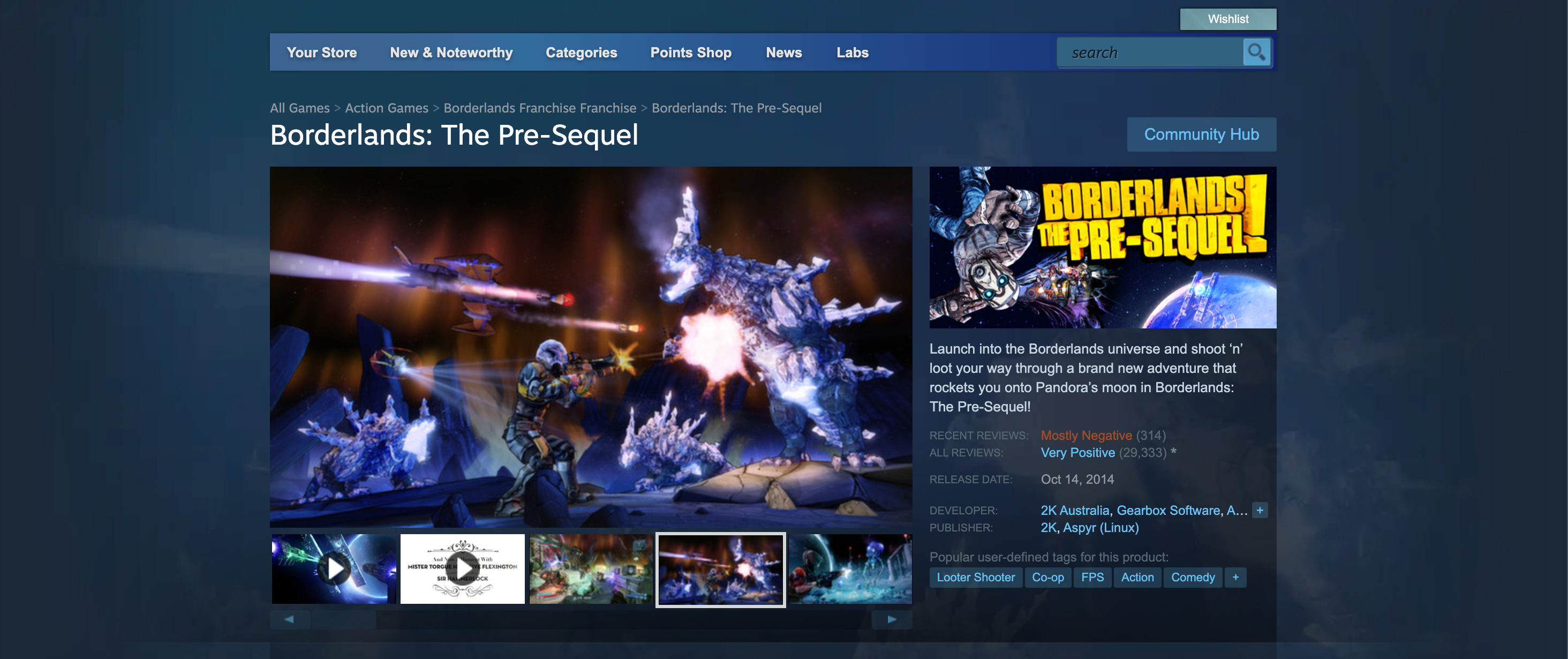The width and height of the screenshot is (1568, 659).
Task: Expand more tags with plus button
Action: pos(1235,578)
